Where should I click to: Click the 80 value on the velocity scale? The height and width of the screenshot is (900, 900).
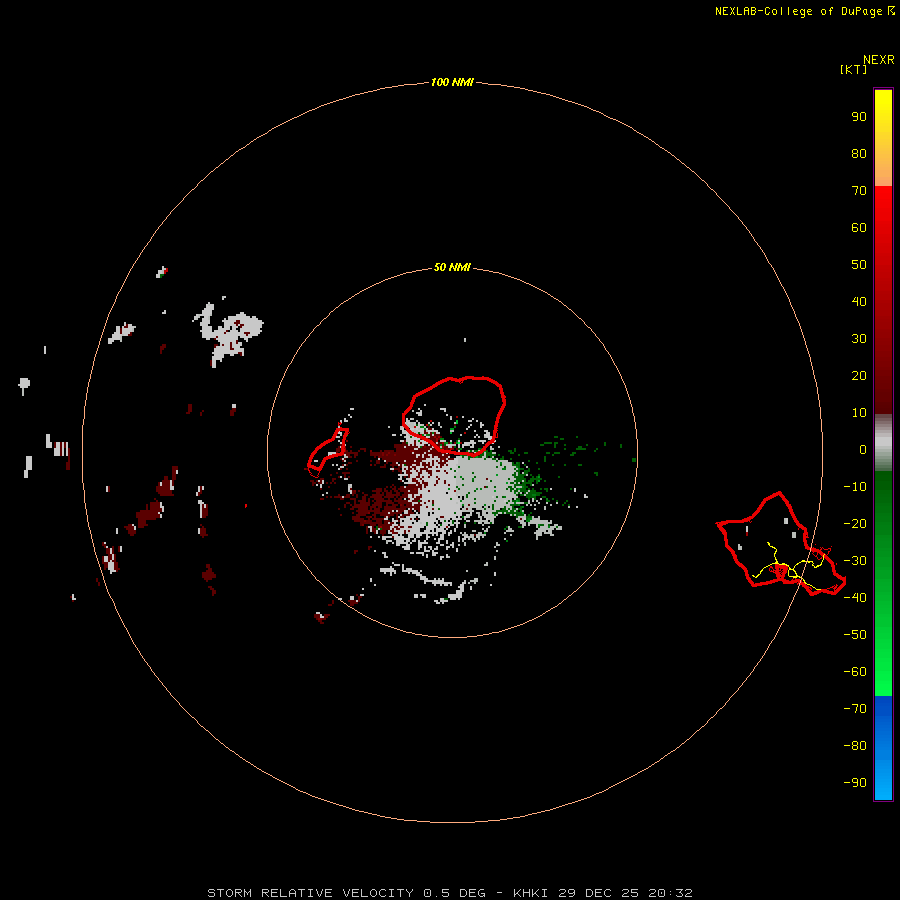[x=859, y=153]
